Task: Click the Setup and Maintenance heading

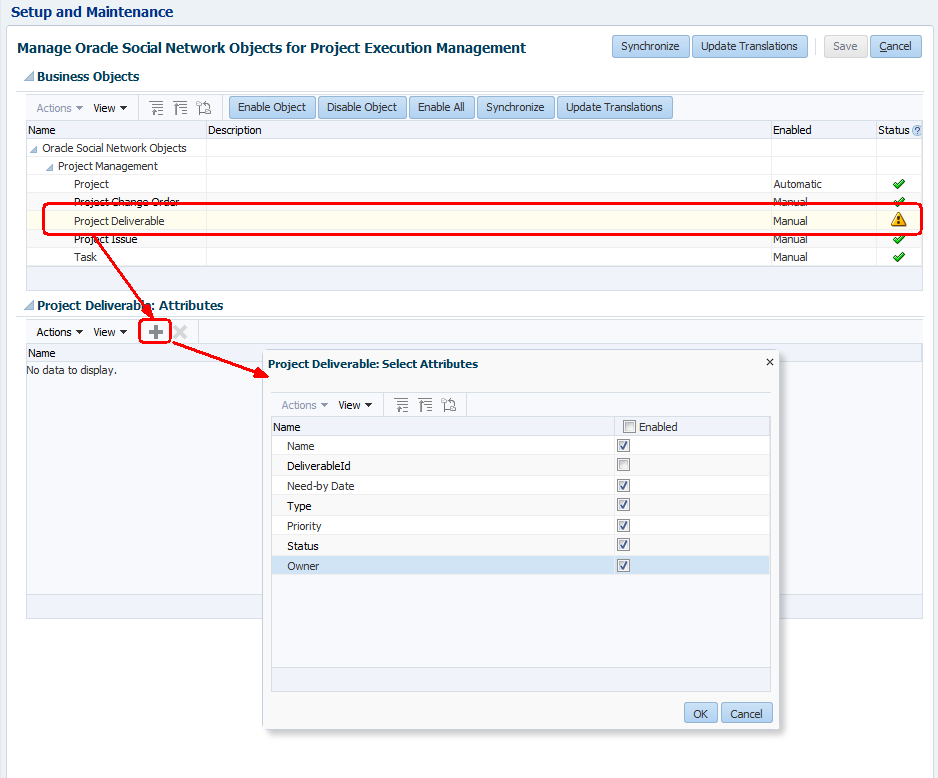Action: coord(92,12)
